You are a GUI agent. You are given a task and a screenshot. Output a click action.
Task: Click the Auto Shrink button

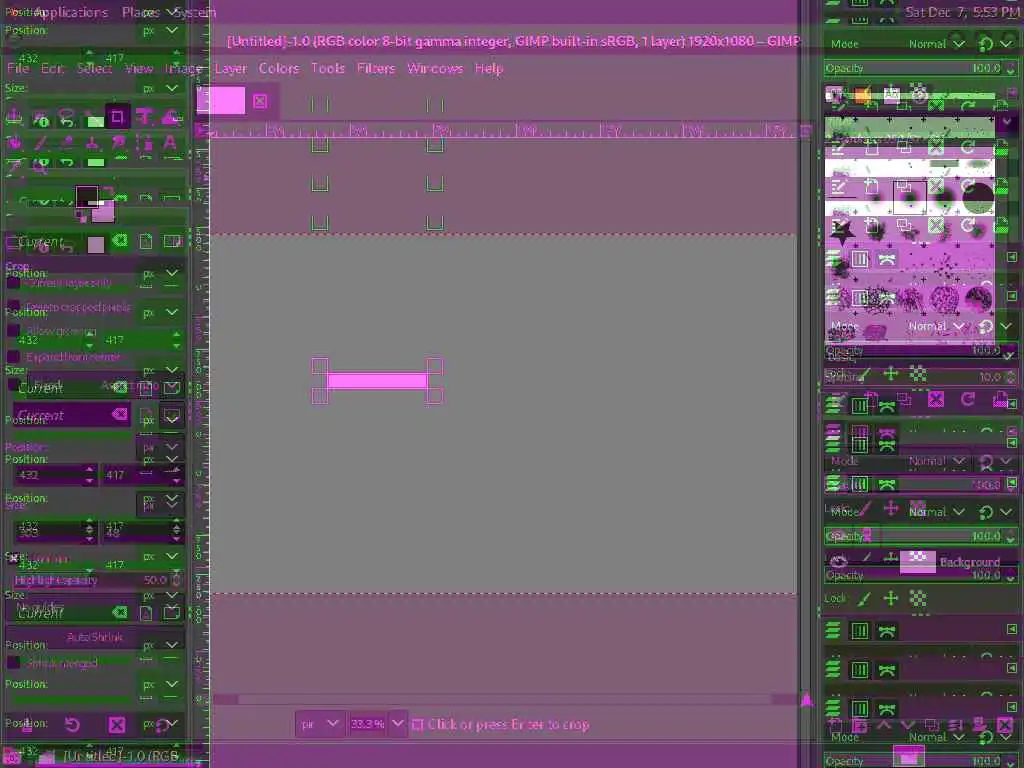(x=95, y=637)
